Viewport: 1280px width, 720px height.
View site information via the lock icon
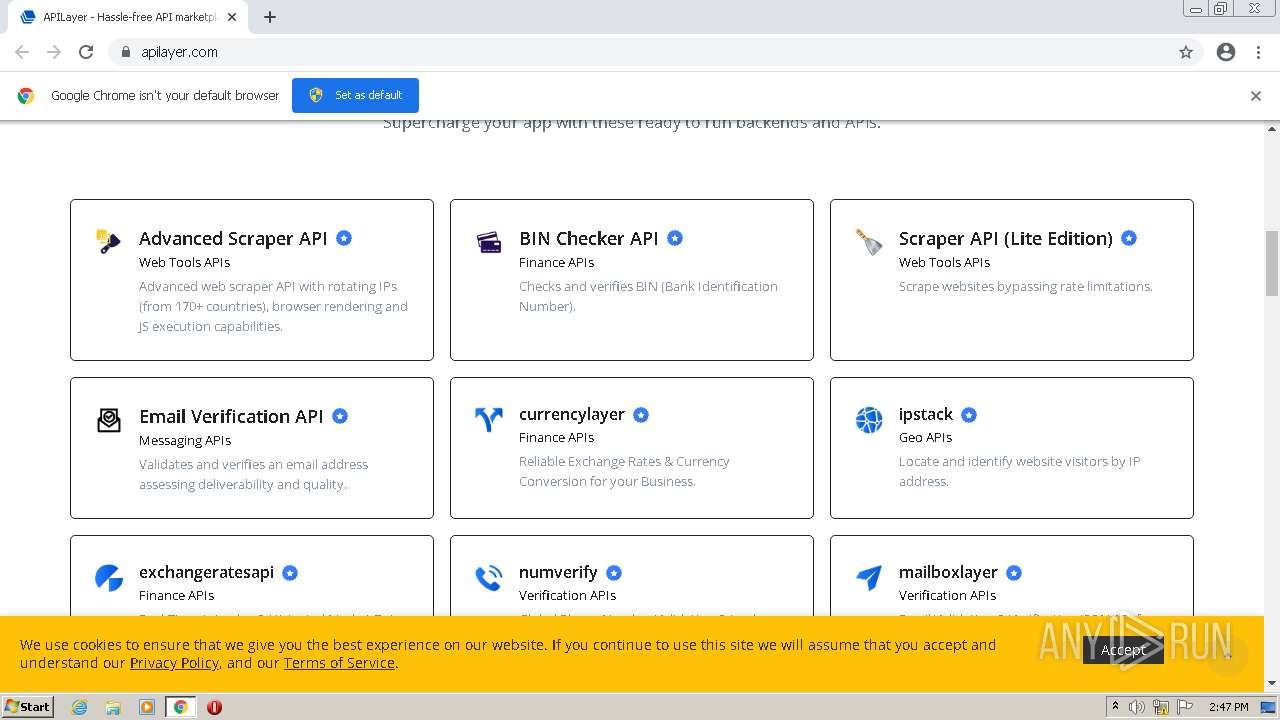(x=125, y=52)
